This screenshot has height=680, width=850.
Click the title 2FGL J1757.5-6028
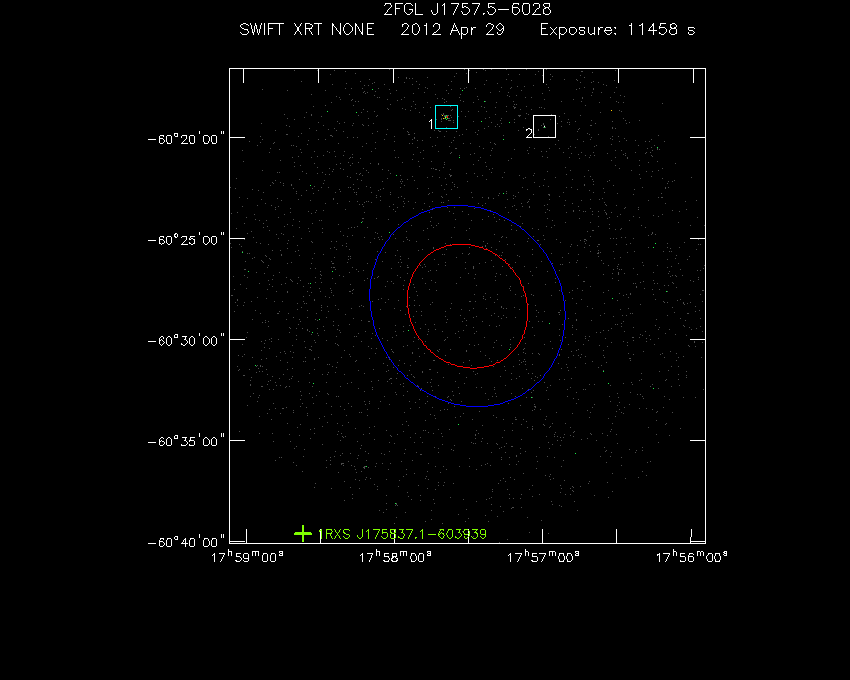coord(467,9)
